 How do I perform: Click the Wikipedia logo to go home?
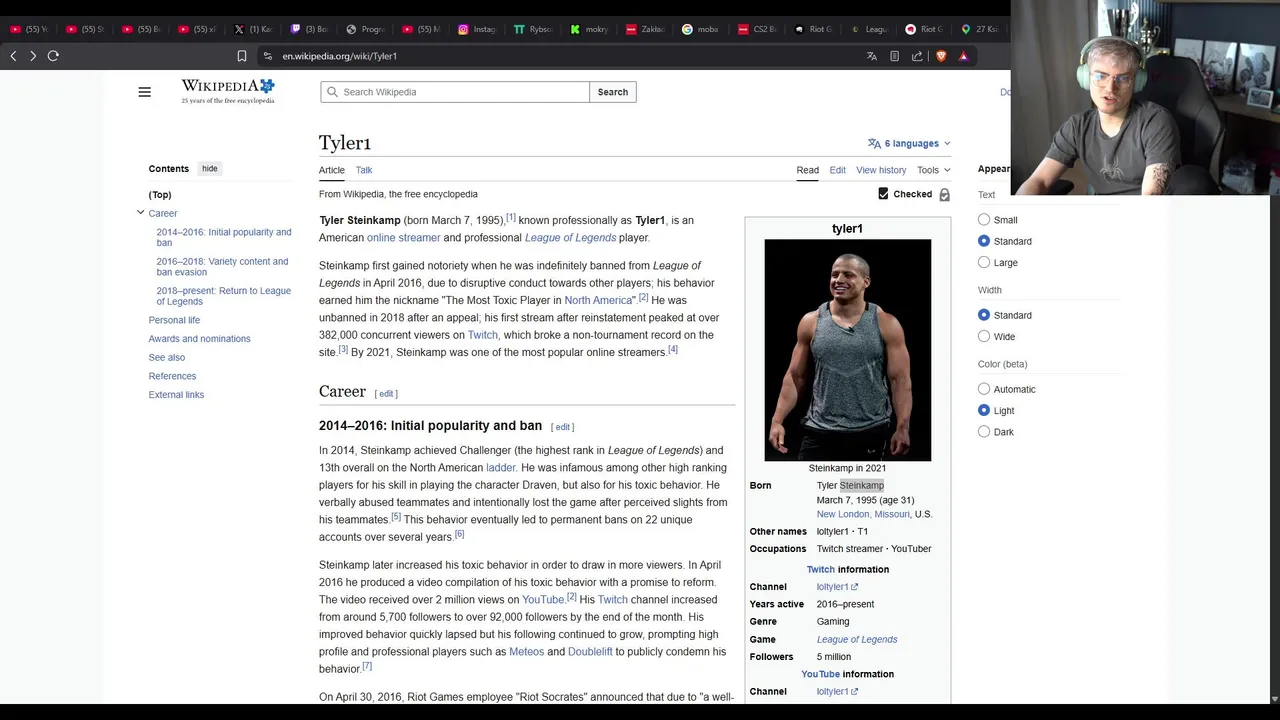click(228, 91)
